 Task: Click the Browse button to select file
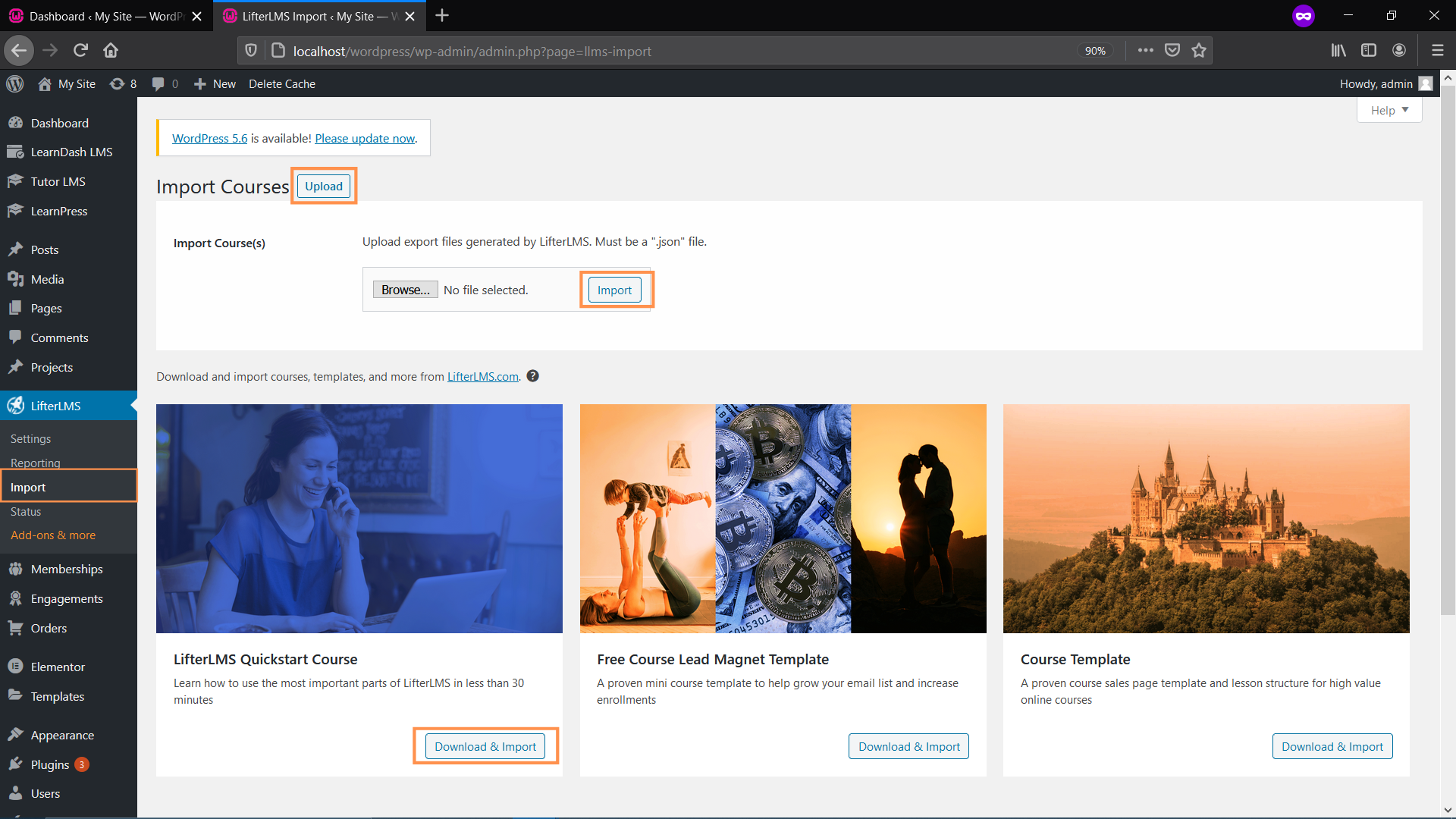point(405,290)
